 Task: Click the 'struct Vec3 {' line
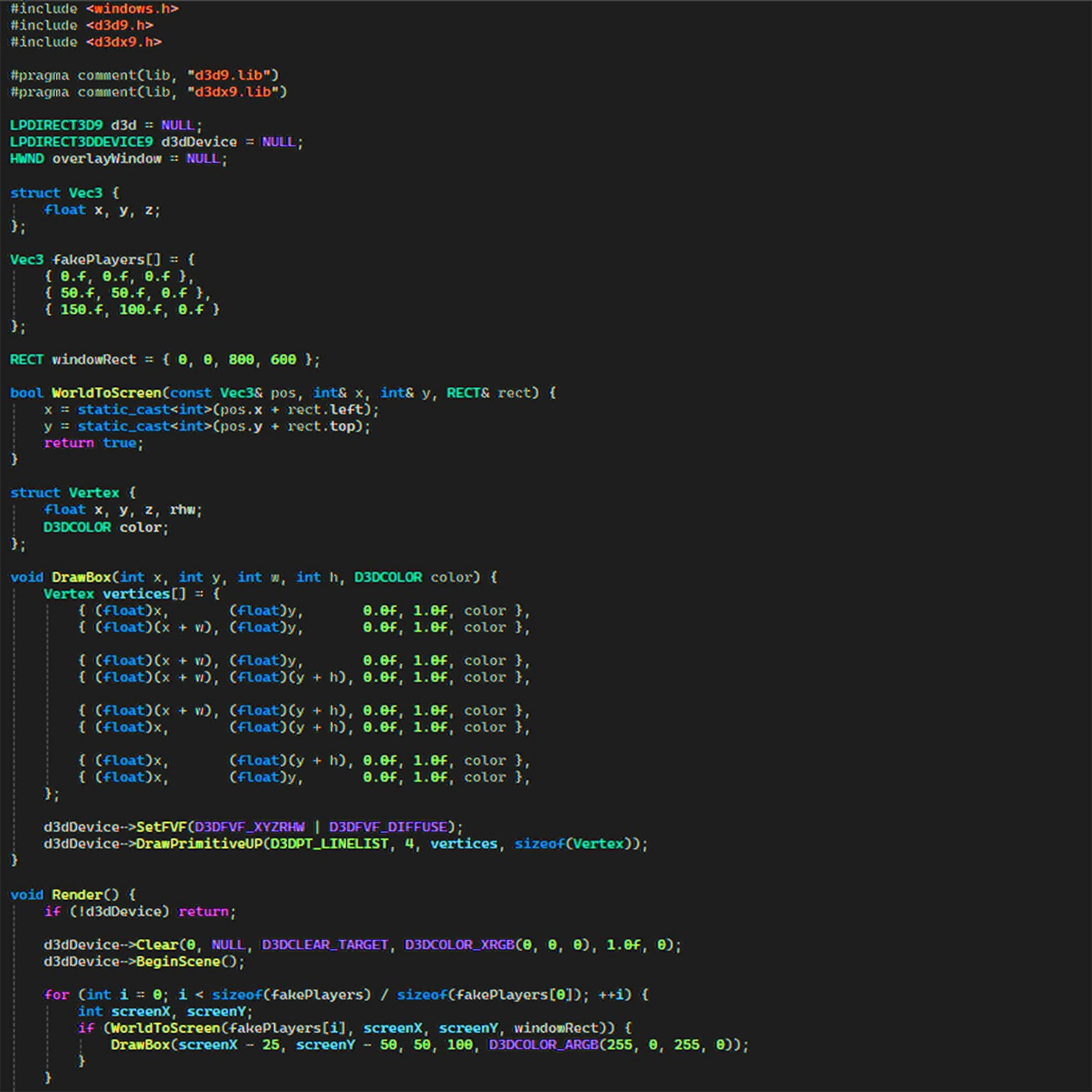click(64, 193)
